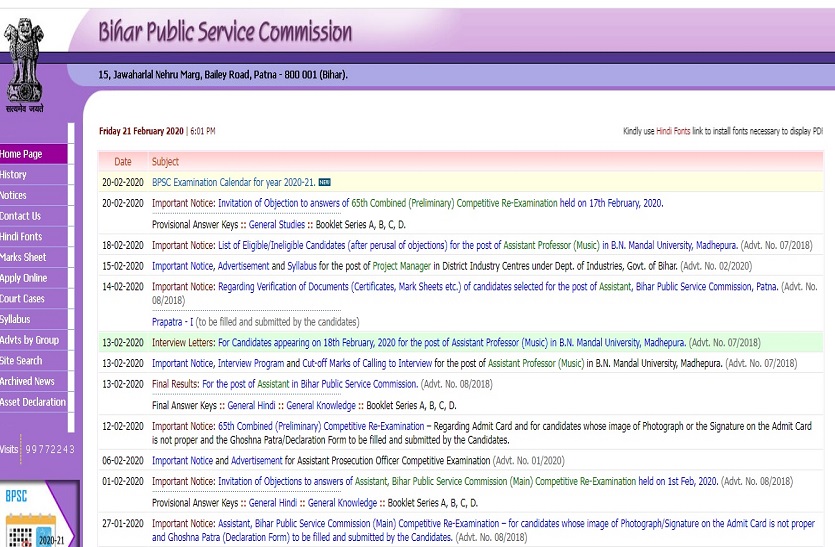Open 27-01-2020 Assistant Main Re-Examination notice
Image resolution: width=835 pixels, height=547 pixels.
coord(484,530)
